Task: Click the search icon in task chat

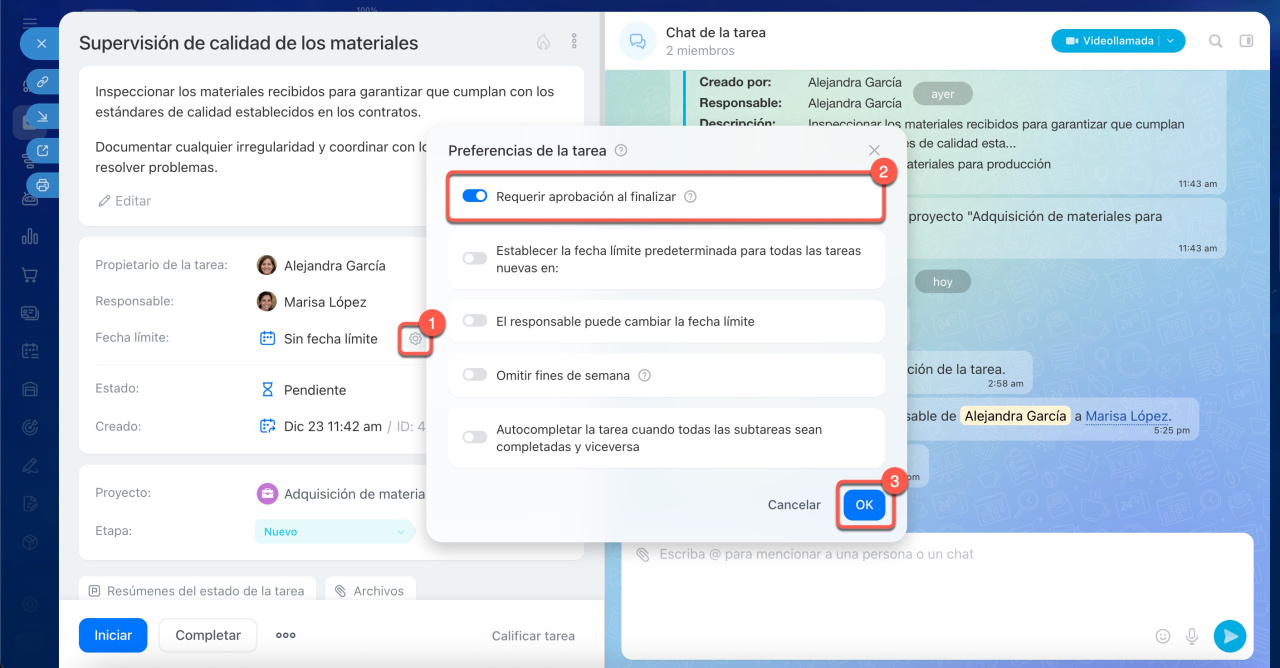Action: click(1215, 41)
